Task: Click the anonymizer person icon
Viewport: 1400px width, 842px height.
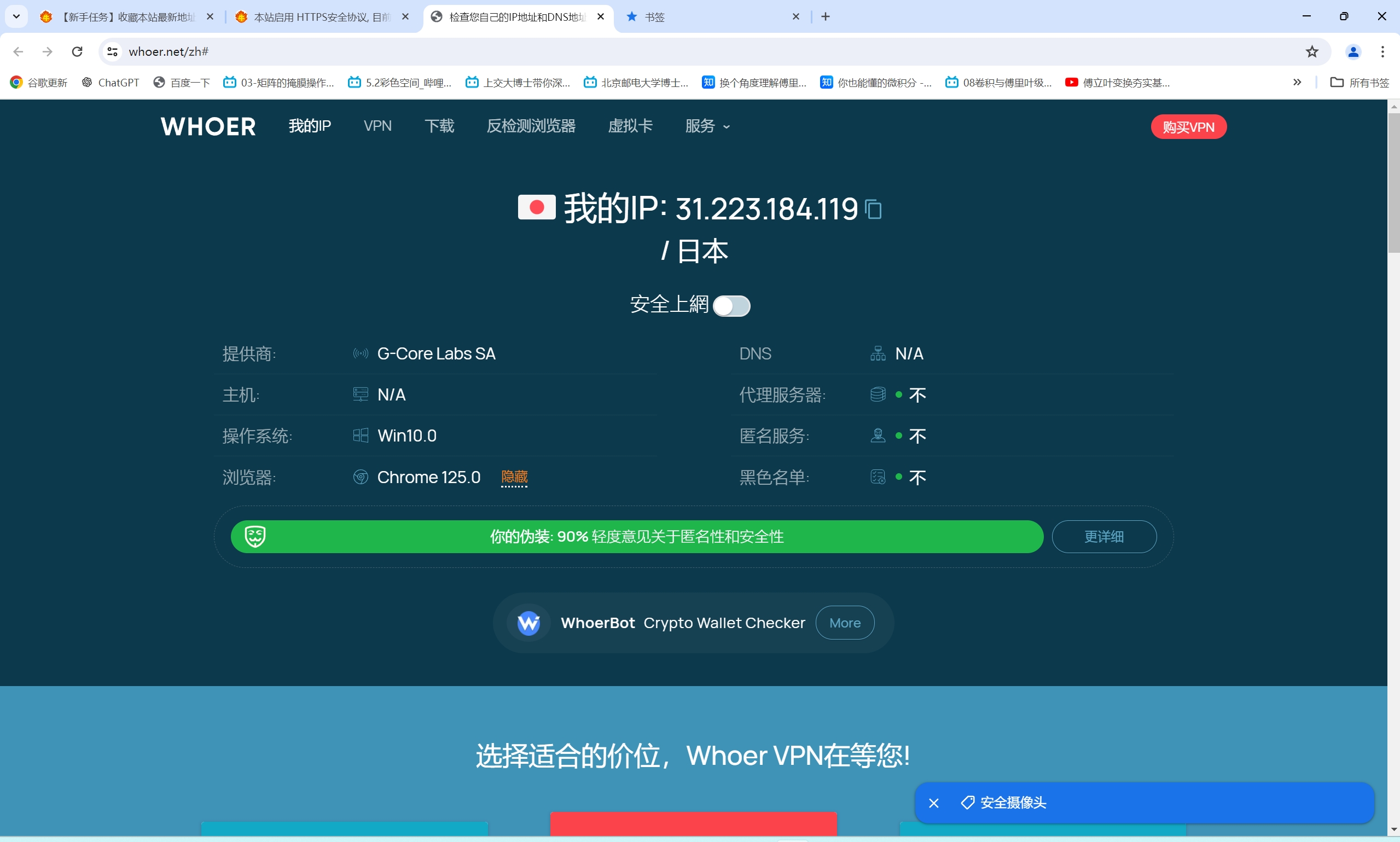Action: tap(878, 435)
